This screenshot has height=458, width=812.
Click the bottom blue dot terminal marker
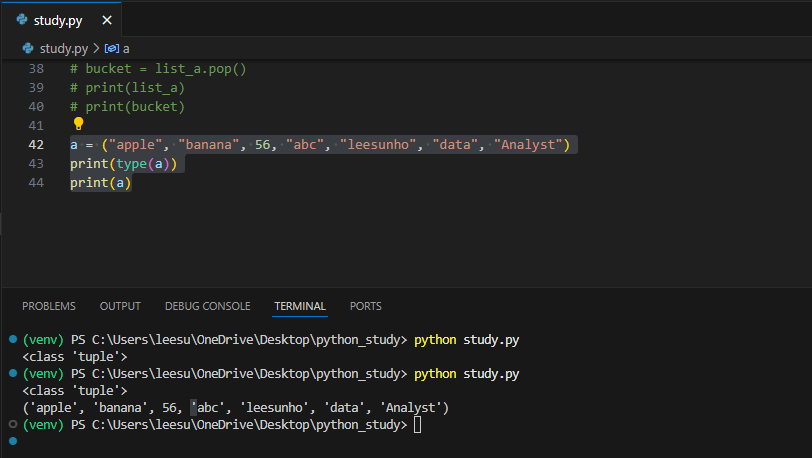(13, 441)
